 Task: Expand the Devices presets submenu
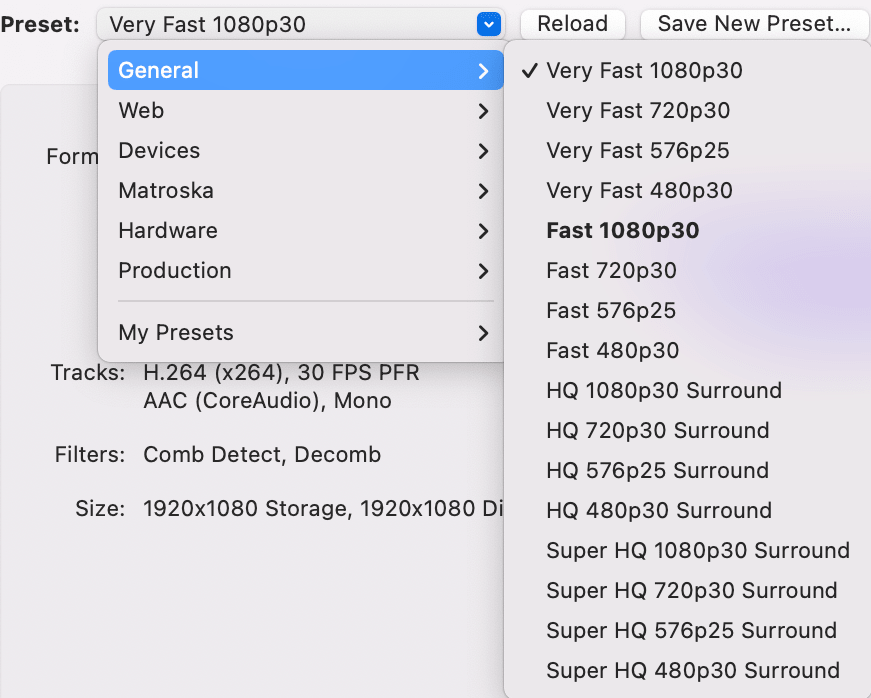[306, 150]
